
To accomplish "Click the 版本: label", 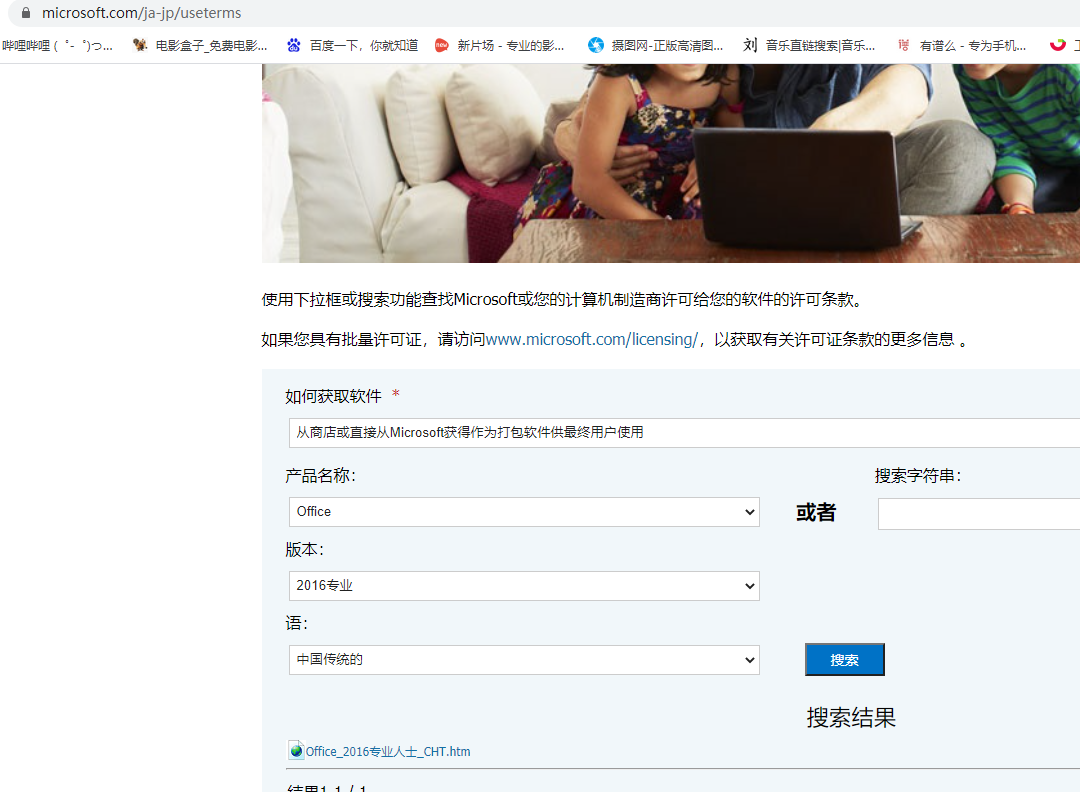I will tap(304, 550).
